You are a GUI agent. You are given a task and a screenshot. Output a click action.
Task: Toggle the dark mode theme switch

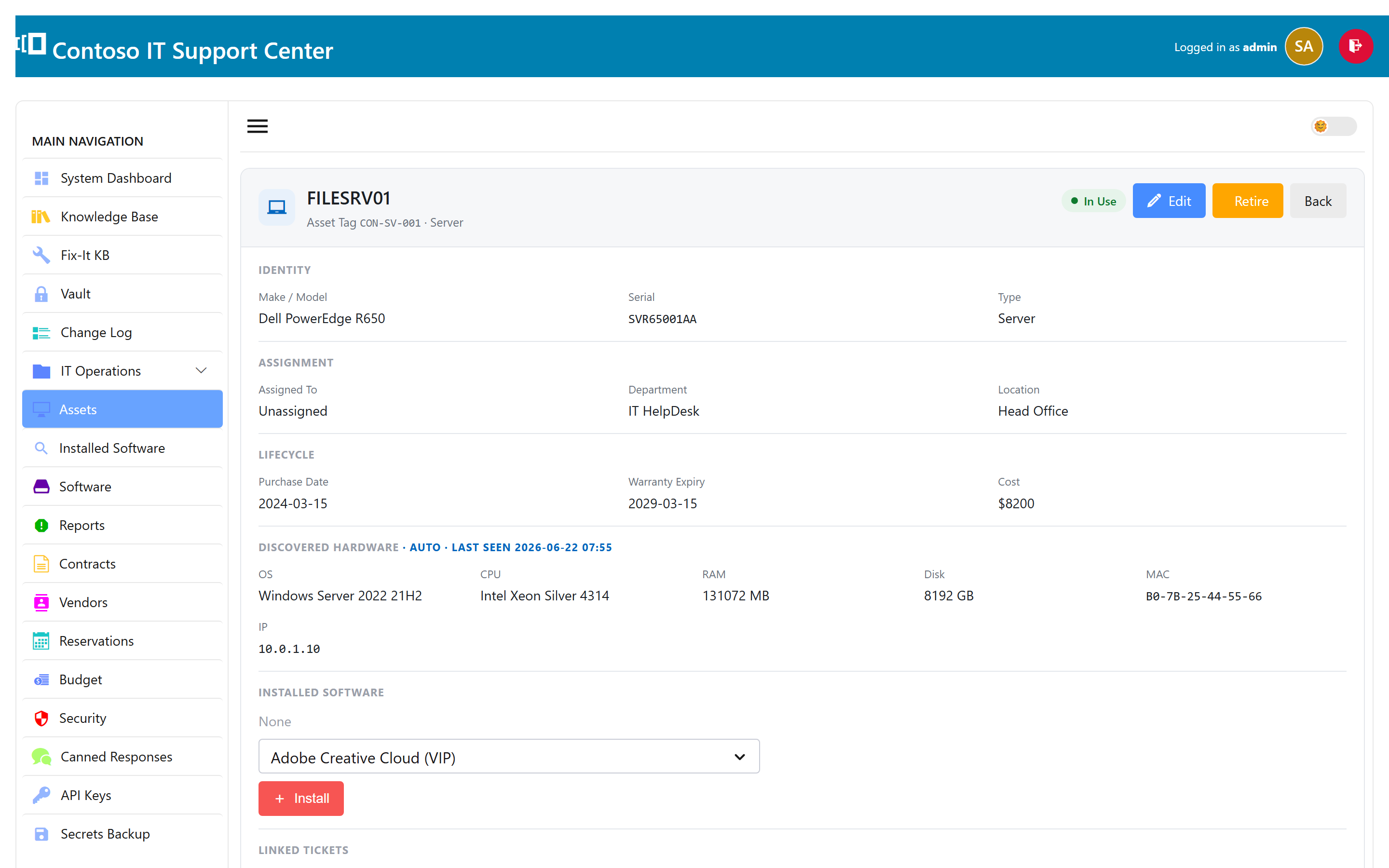click(x=1334, y=126)
